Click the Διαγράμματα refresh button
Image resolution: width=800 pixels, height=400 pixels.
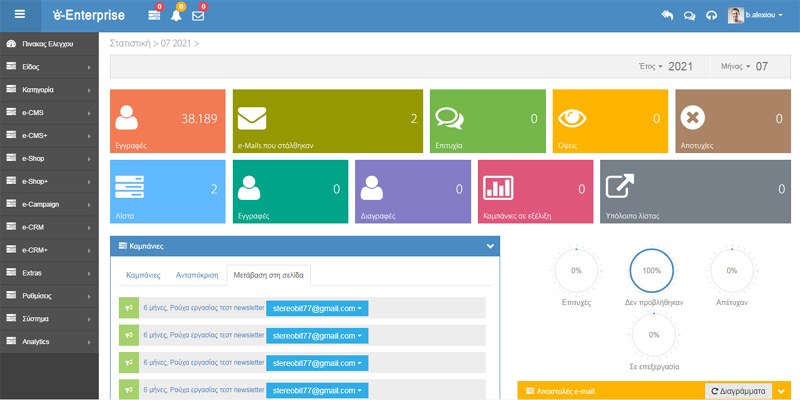pyautogui.click(x=739, y=391)
